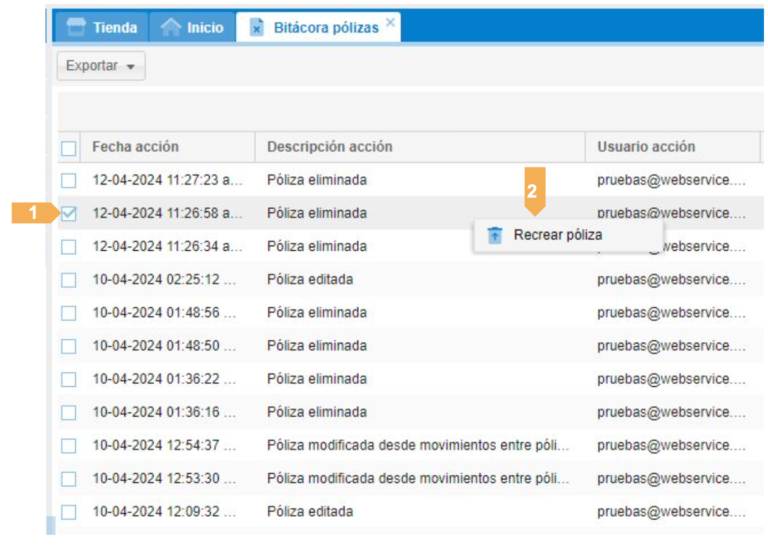This screenshot has width=768, height=546.
Task: Open the Exportar dropdown
Action: [101, 66]
